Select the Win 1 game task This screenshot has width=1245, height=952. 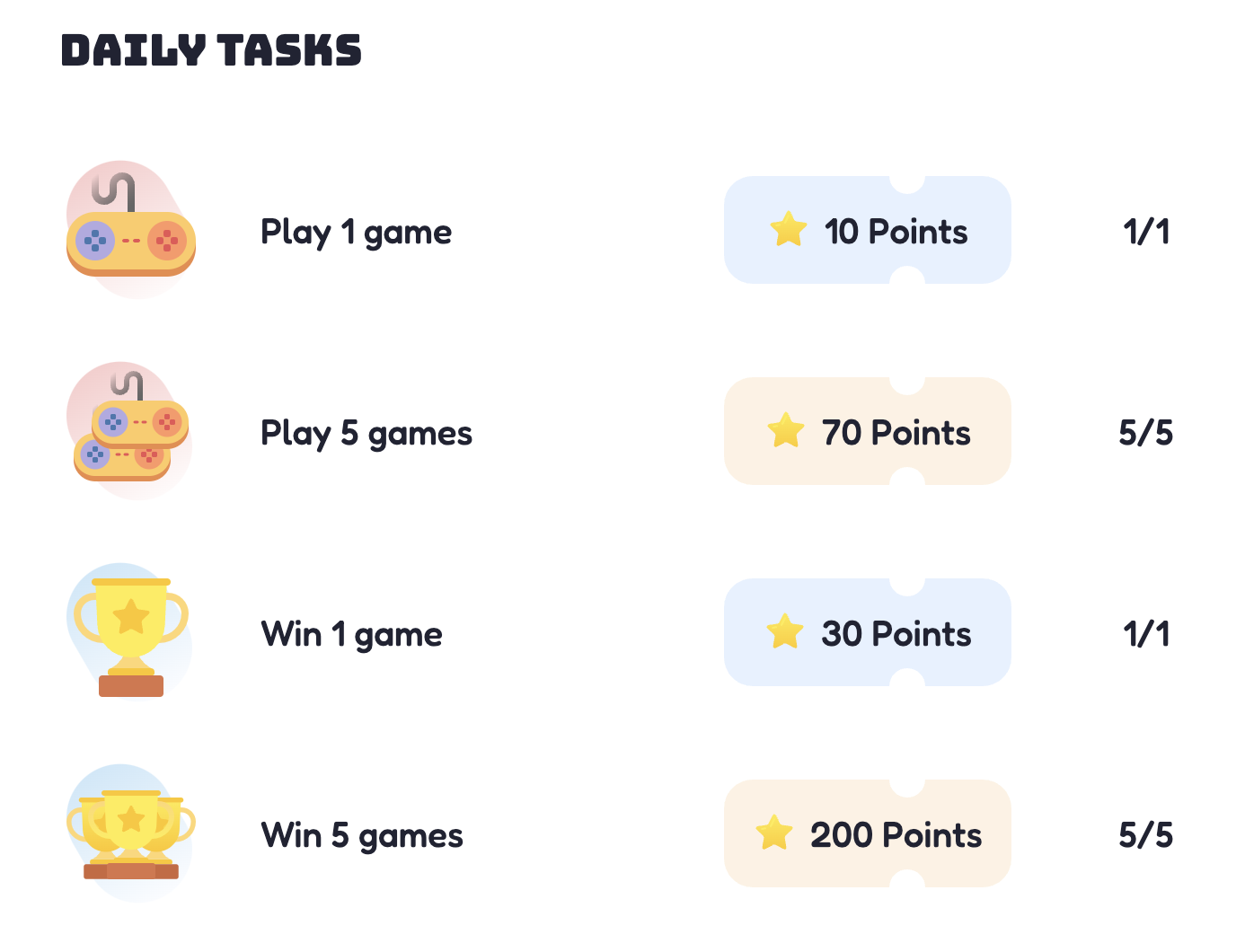pyautogui.click(x=352, y=635)
